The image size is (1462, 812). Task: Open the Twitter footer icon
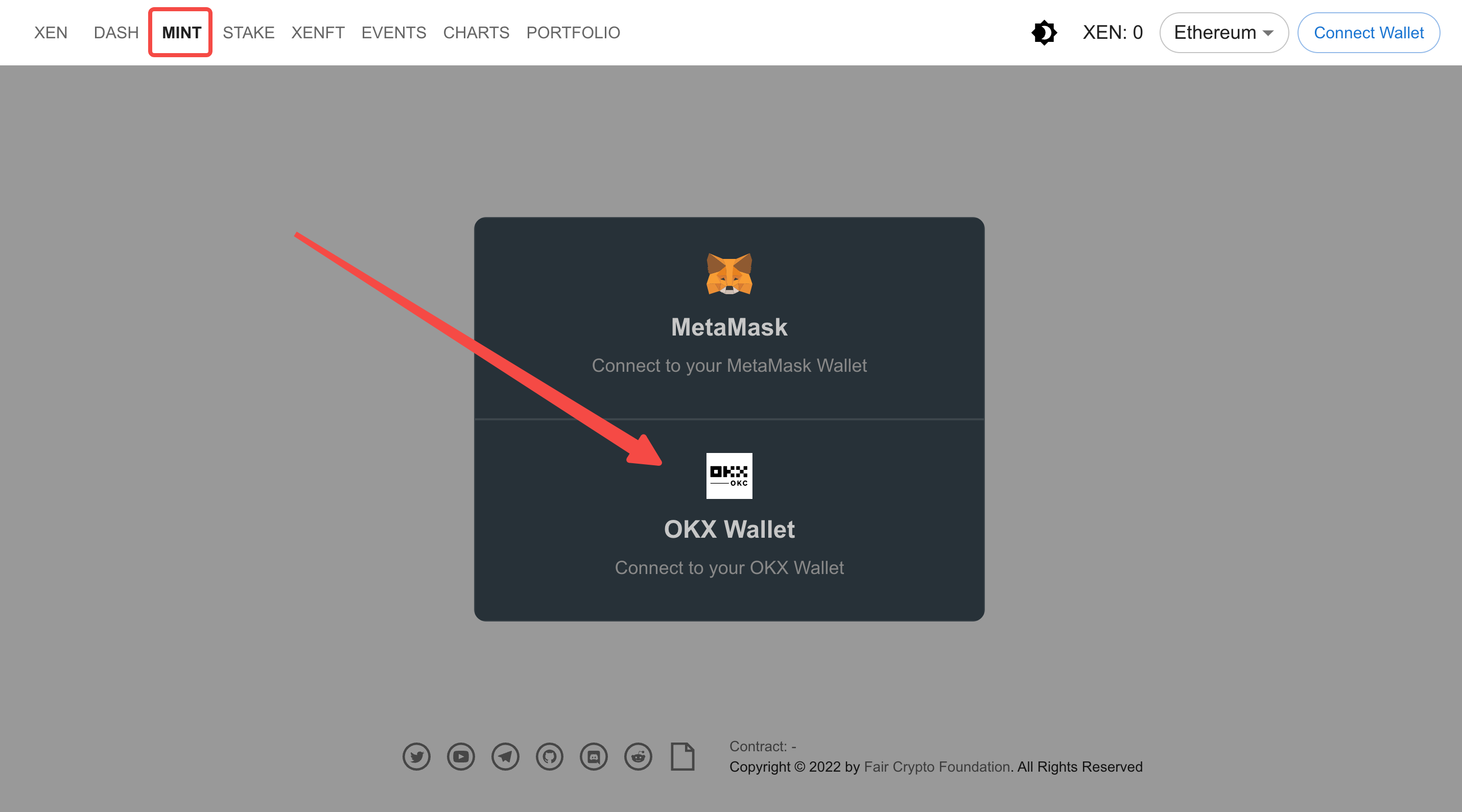pyautogui.click(x=416, y=756)
